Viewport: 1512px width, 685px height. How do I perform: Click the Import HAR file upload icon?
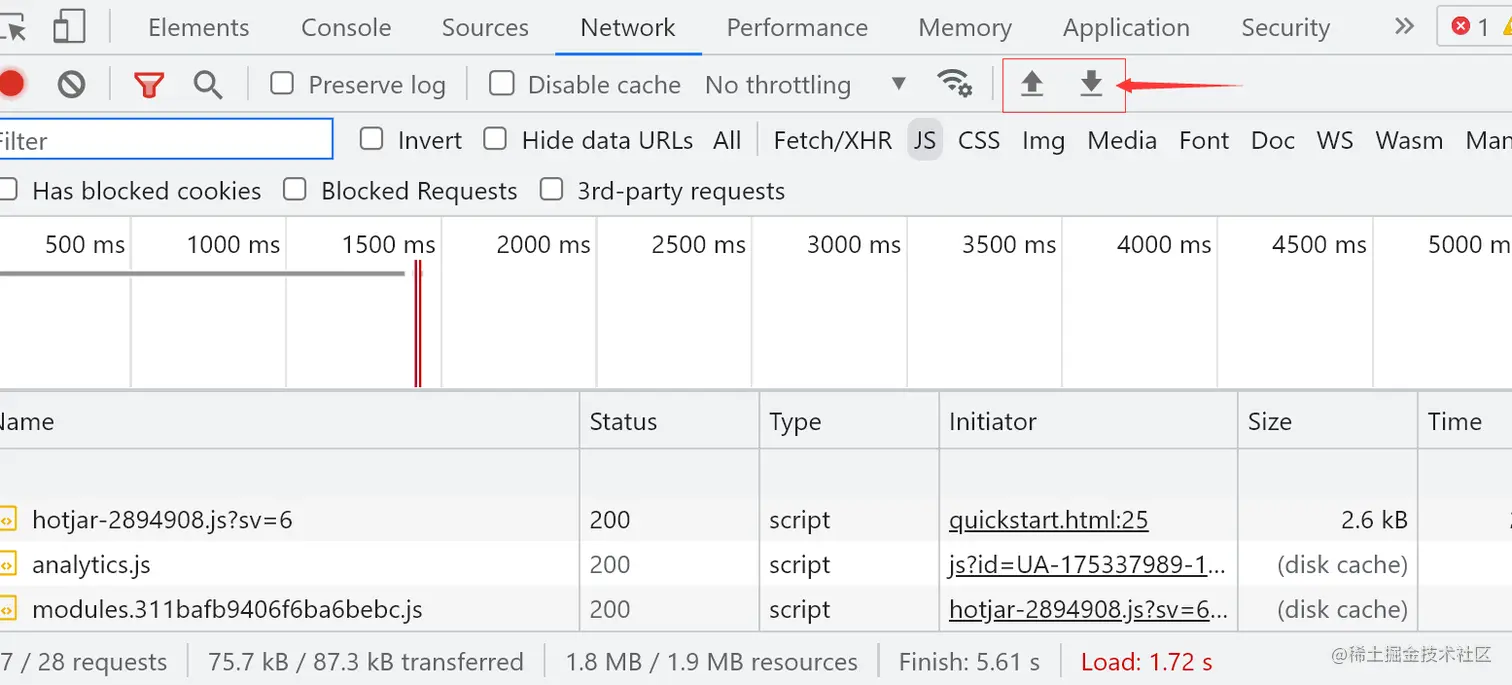click(1032, 84)
